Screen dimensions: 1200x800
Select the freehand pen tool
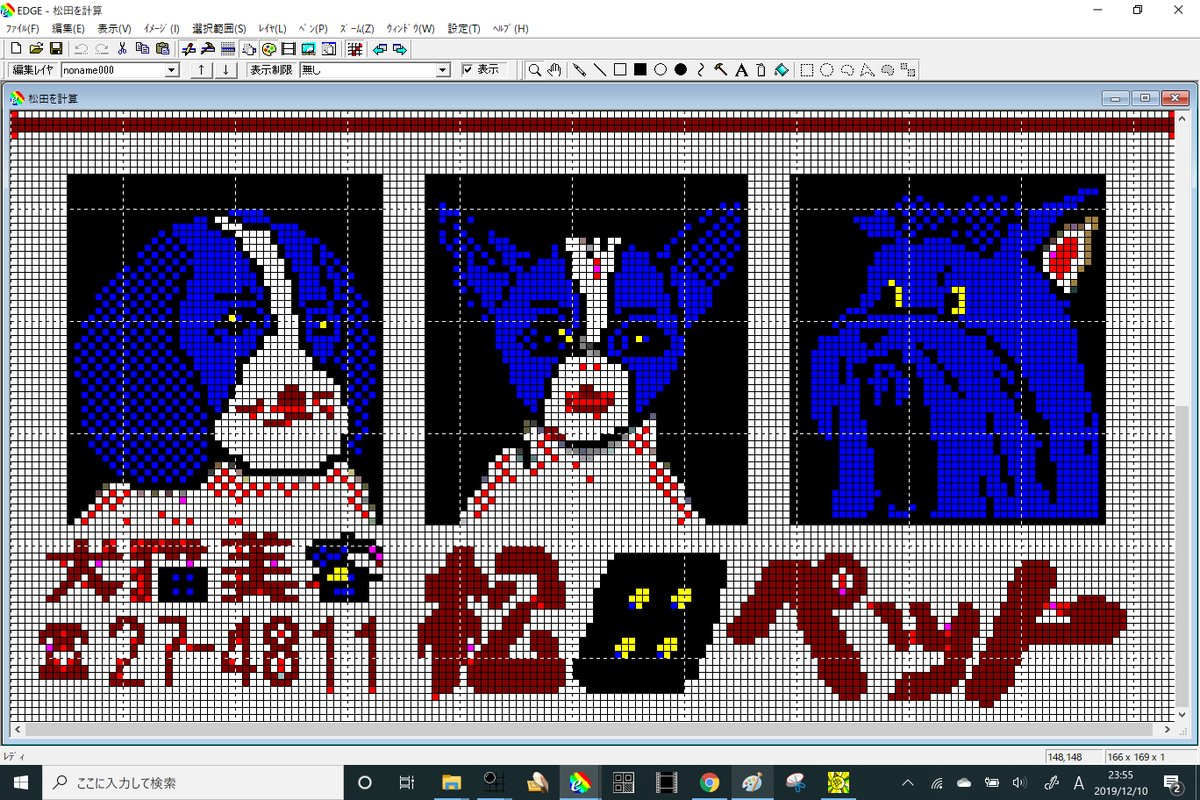(579, 70)
